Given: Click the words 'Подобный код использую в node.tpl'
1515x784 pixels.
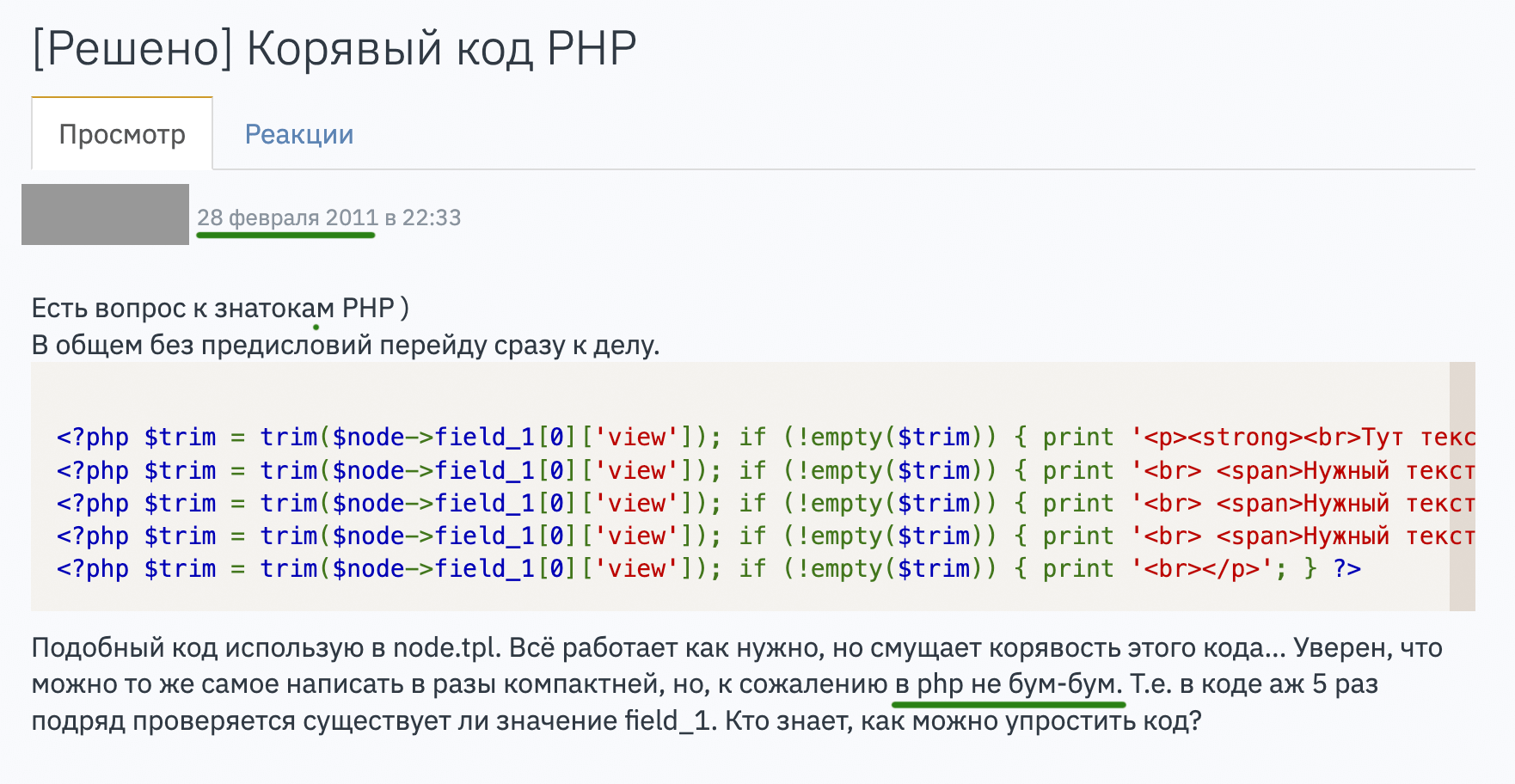Looking at the screenshot, I should pos(265,647).
